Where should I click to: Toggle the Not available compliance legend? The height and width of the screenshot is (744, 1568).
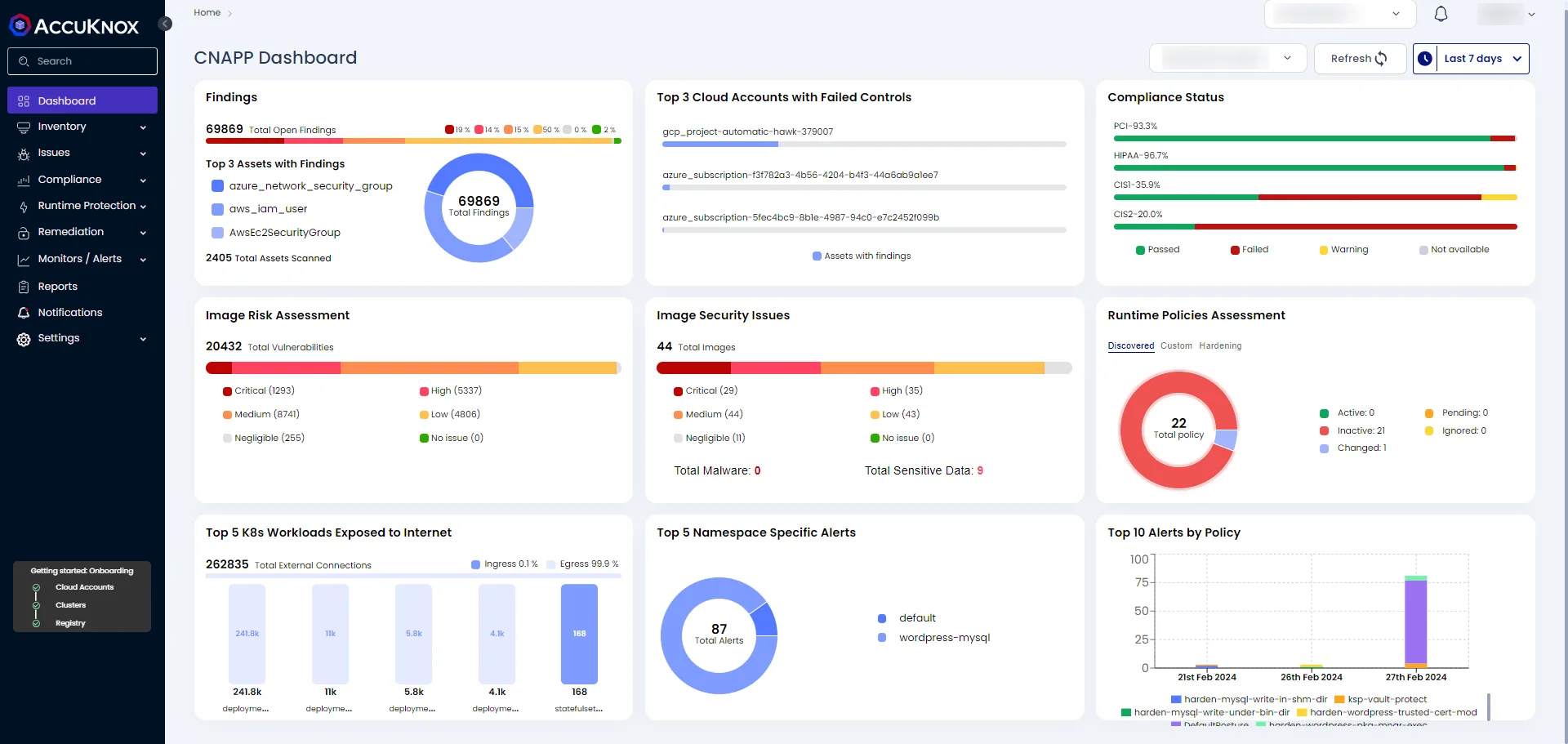coord(1454,250)
